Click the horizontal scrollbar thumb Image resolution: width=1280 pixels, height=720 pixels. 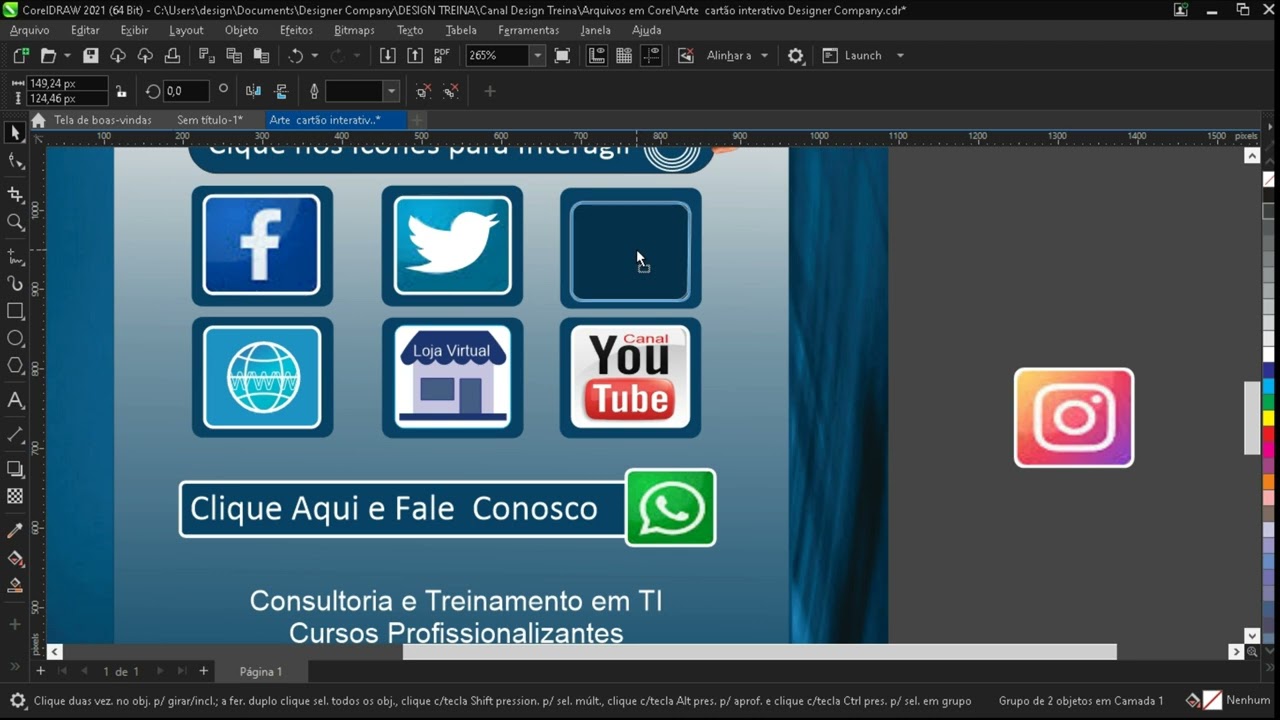(x=760, y=652)
